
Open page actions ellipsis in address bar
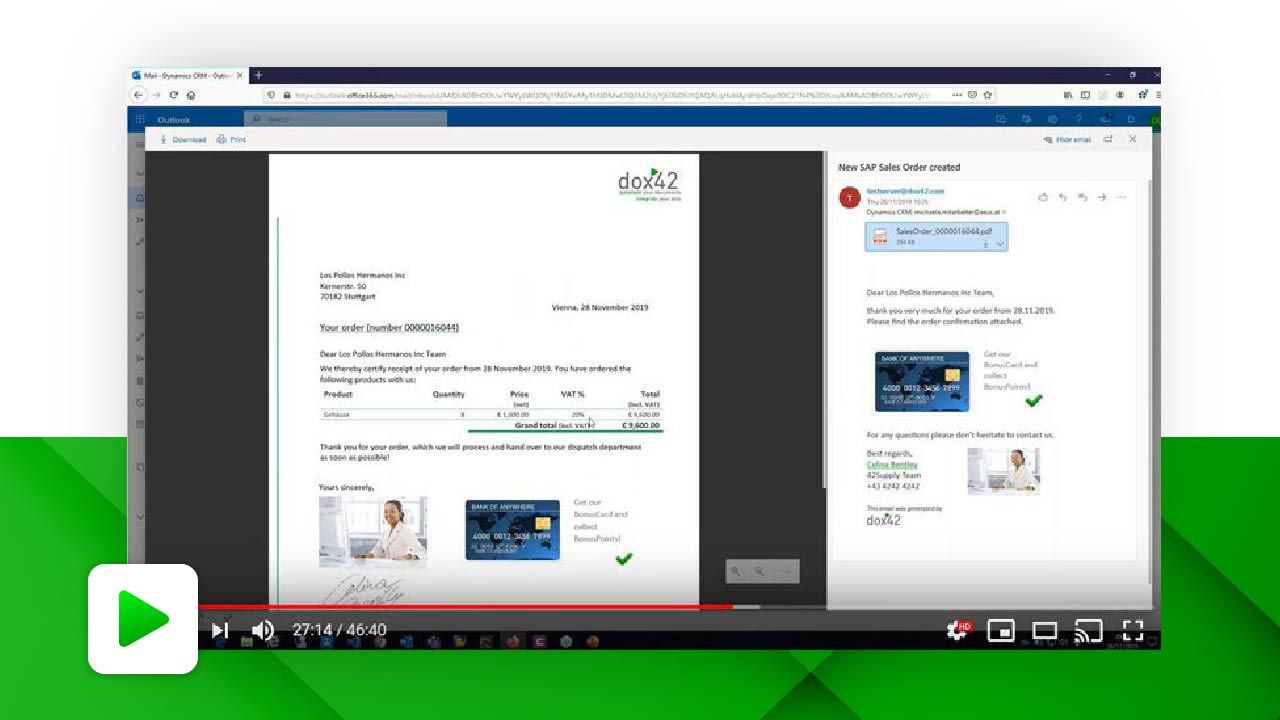tap(957, 95)
